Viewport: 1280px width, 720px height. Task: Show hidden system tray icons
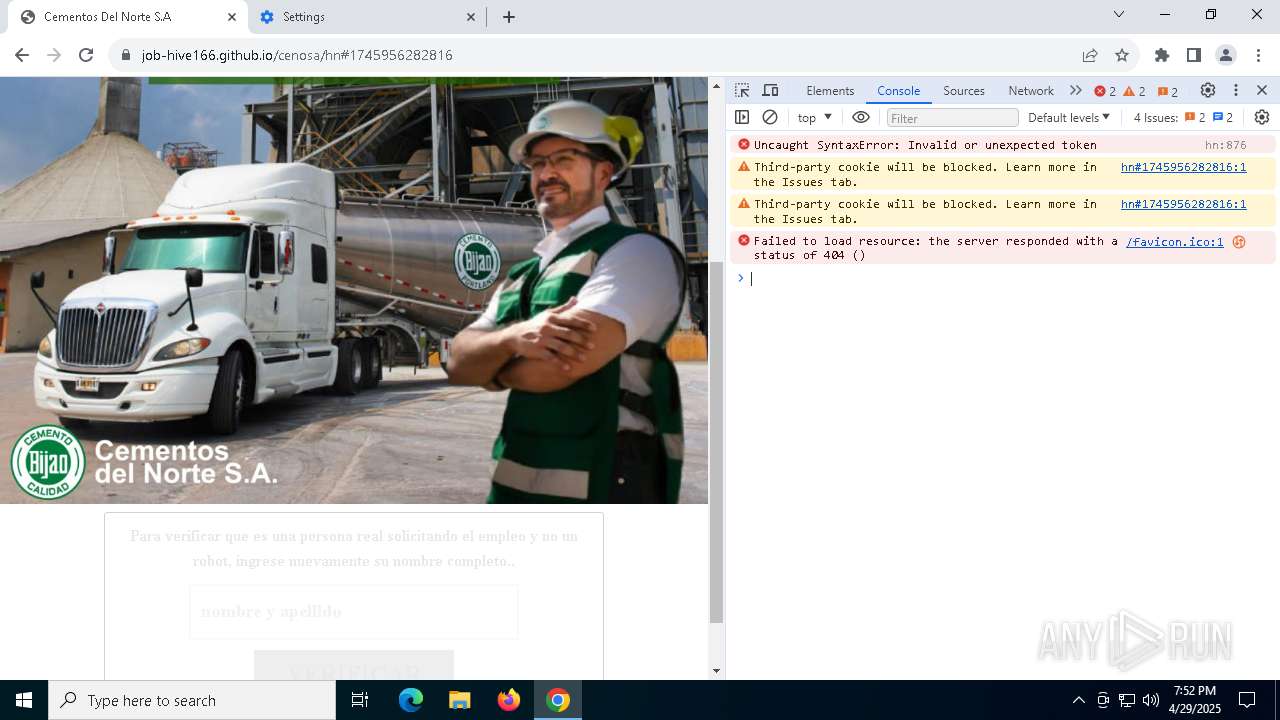(1078, 700)
